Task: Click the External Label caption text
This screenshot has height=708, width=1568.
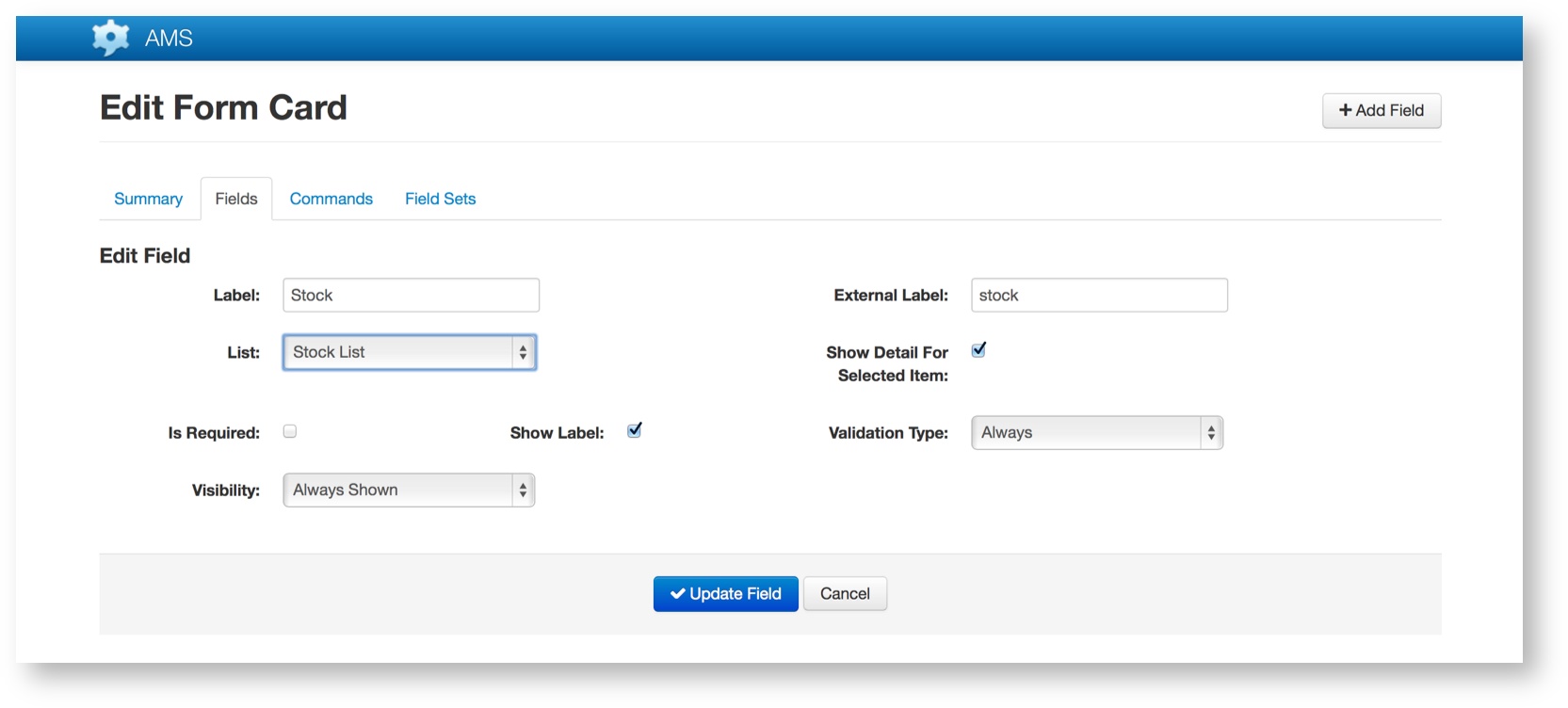Action: pyautogui.click(x=891, y=296)
